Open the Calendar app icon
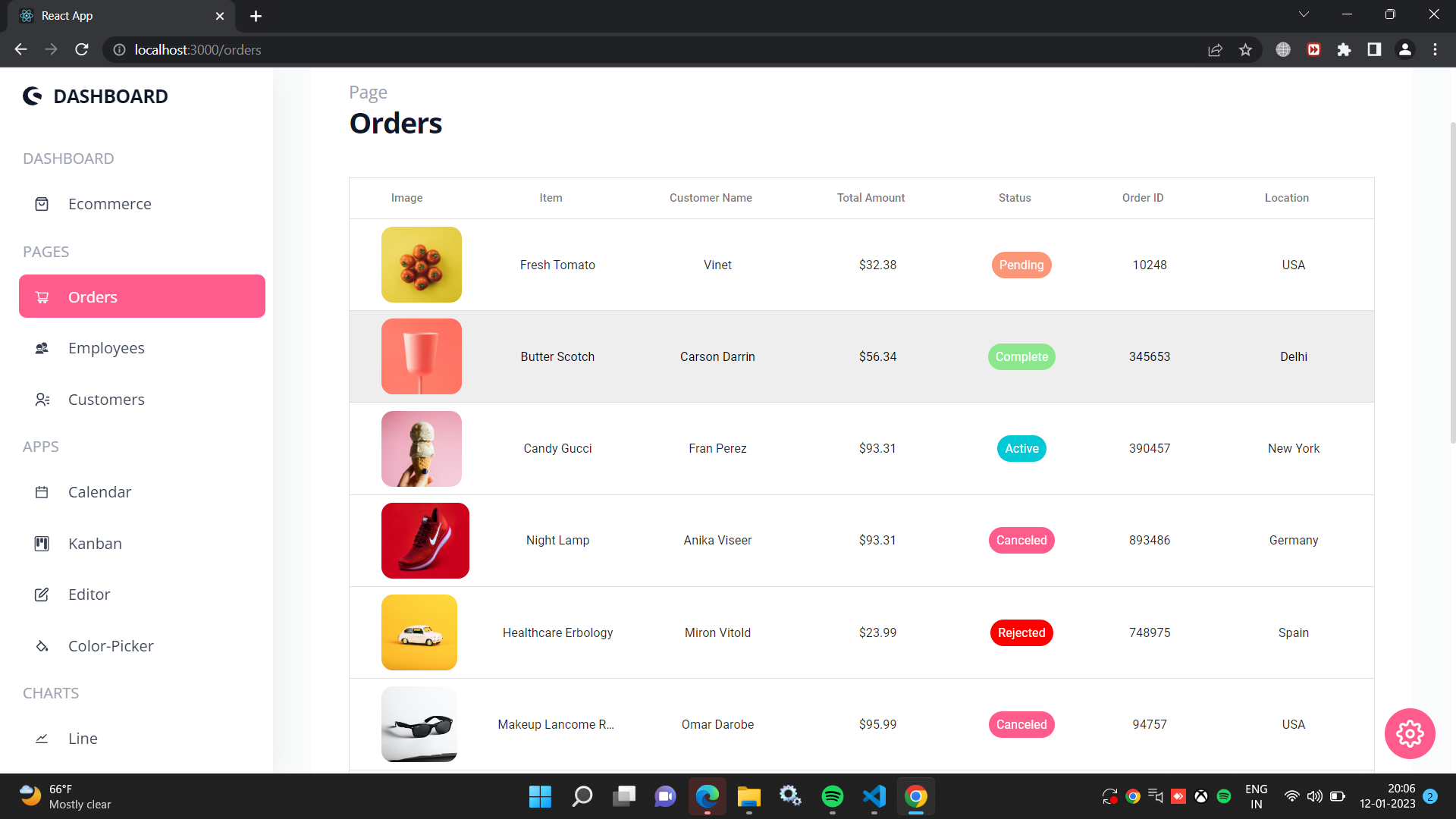 pyautogui.click(x=42, y=492)
